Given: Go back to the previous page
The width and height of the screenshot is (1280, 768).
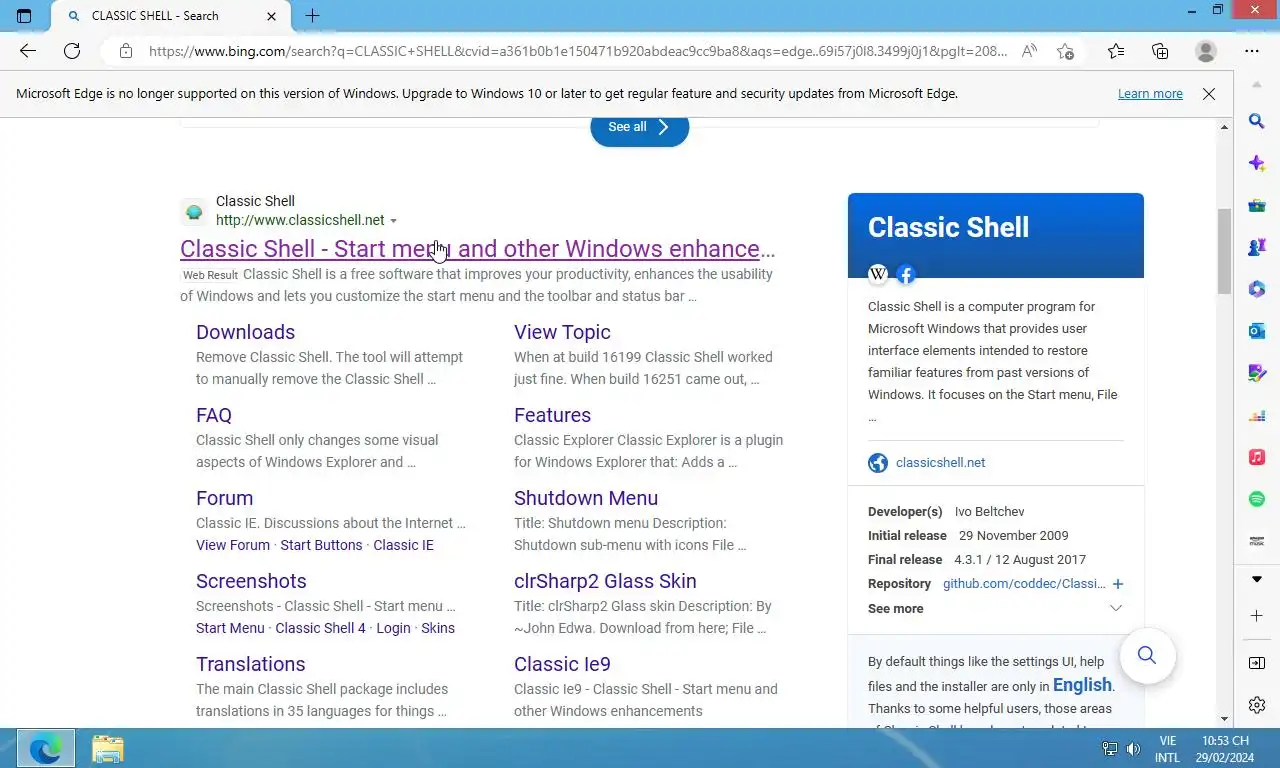Looking at the screenshot, I should tap(28, 51).
